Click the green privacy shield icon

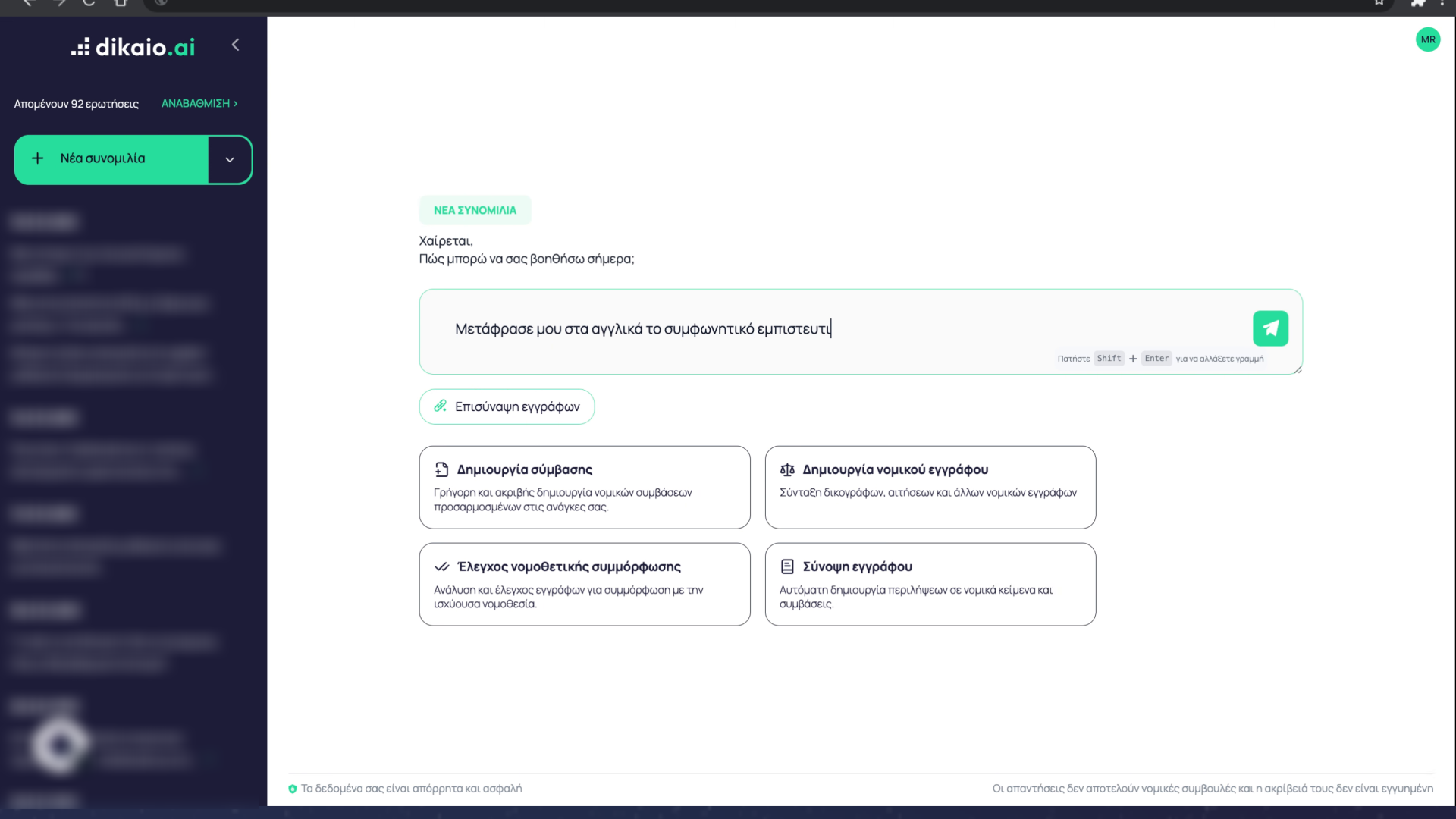pyautogui.click(x=293, y=789)
